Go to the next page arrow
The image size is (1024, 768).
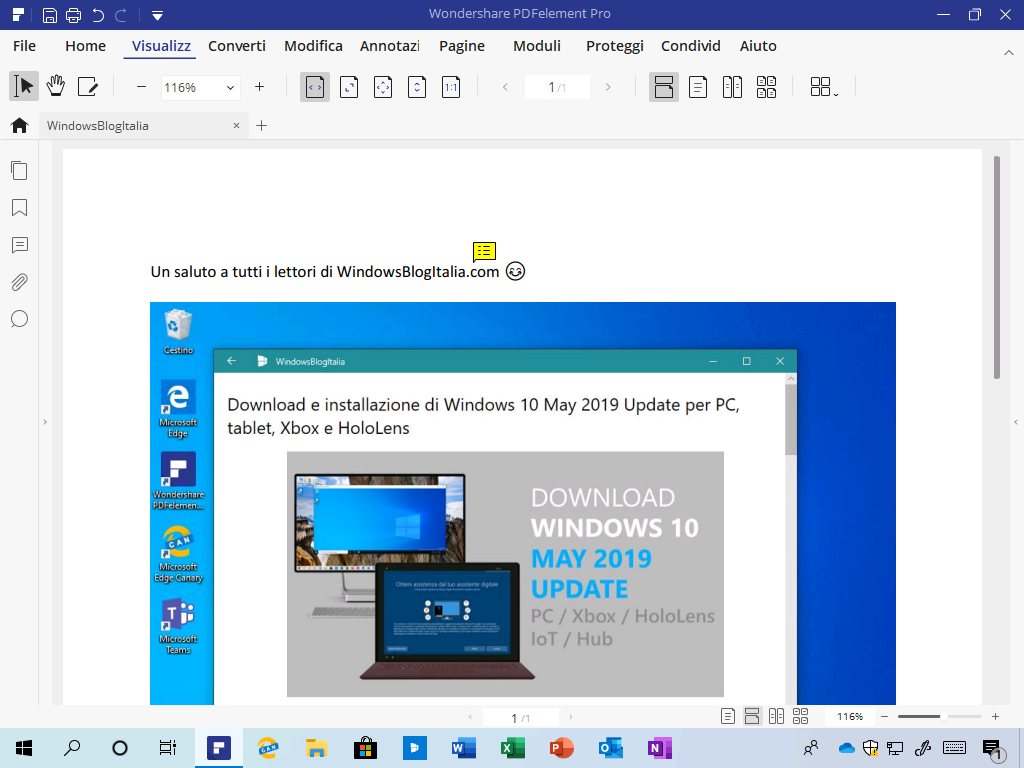tap(608, 87)
